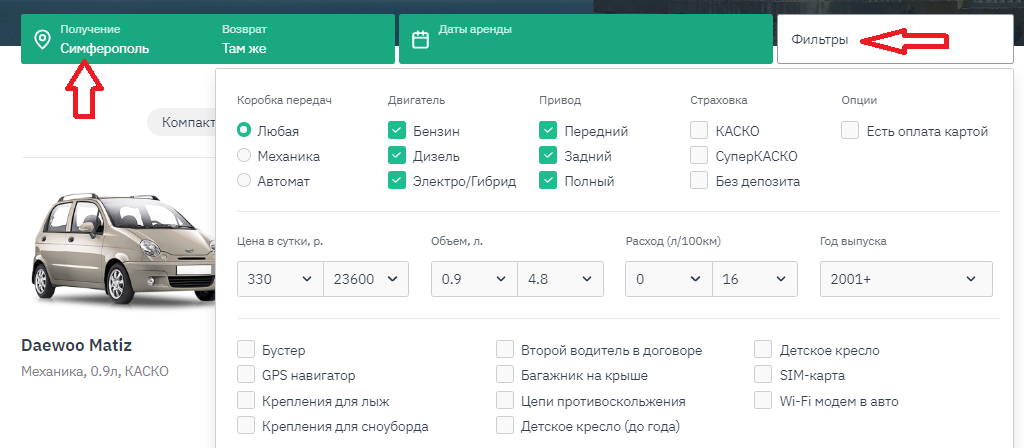This screenshot has height=448, width=1024.
Task: Check Wi-Fi модем в авто option
Action: click(763, 401)
